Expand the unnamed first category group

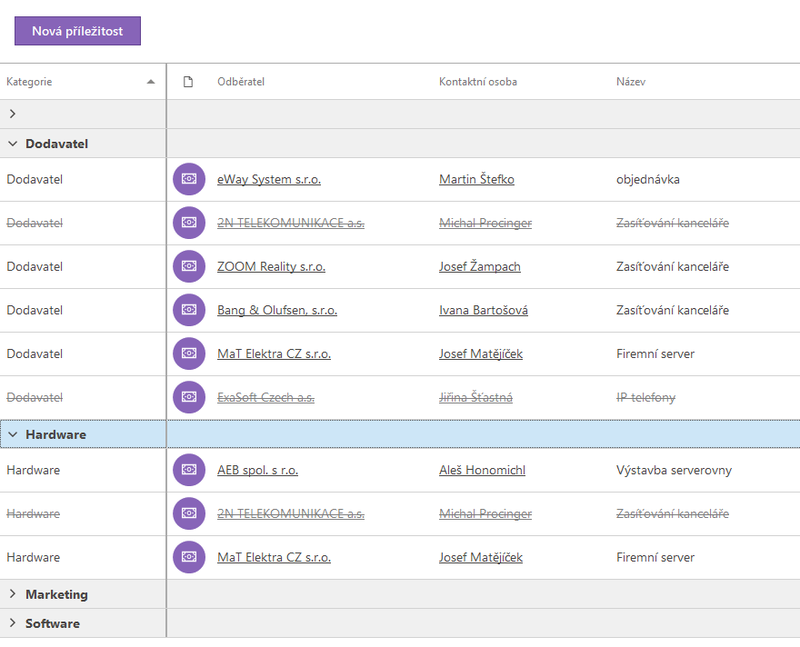(x=13, y=114)
